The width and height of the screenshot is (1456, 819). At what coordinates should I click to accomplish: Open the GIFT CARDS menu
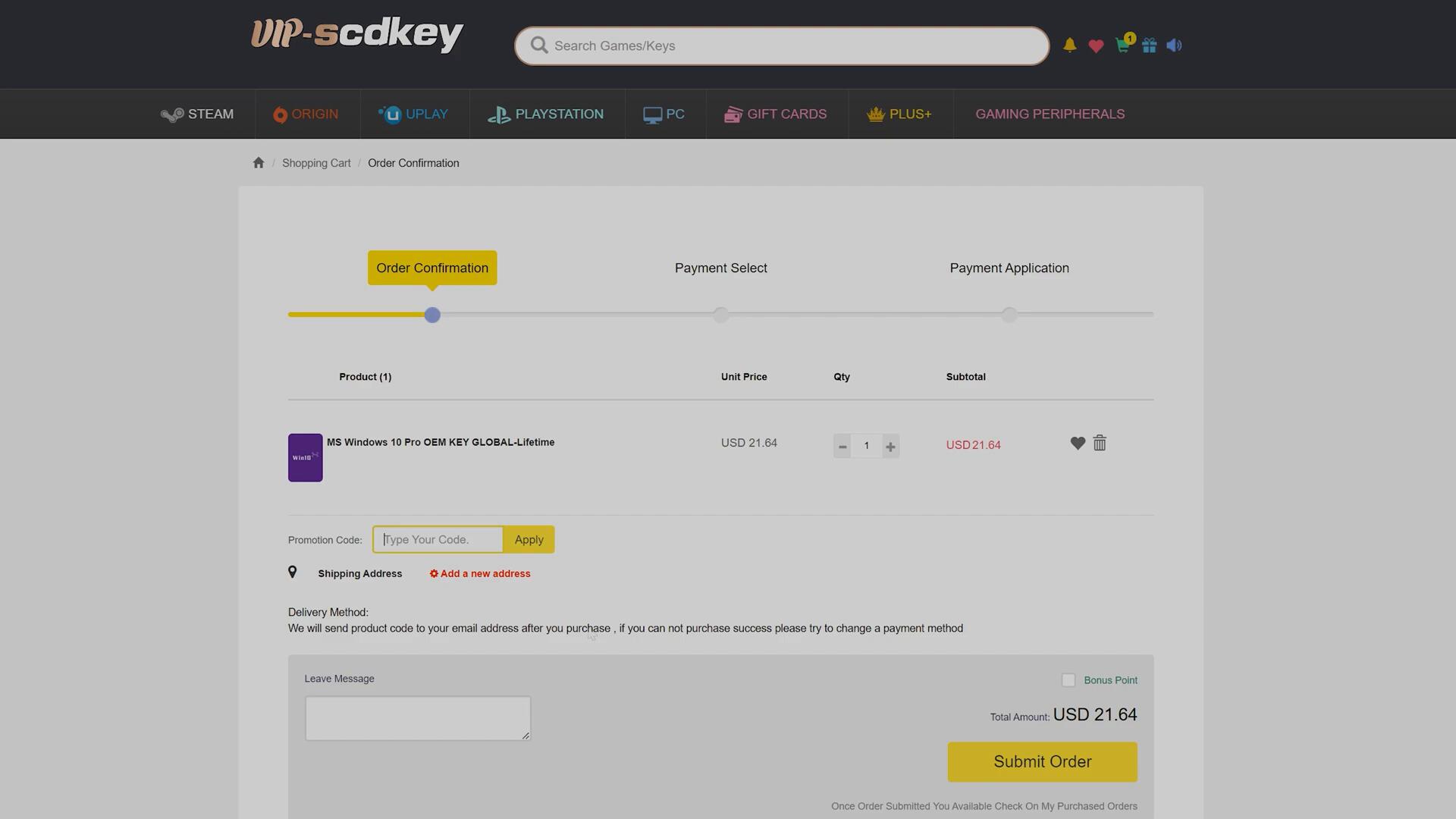point(775,115)
